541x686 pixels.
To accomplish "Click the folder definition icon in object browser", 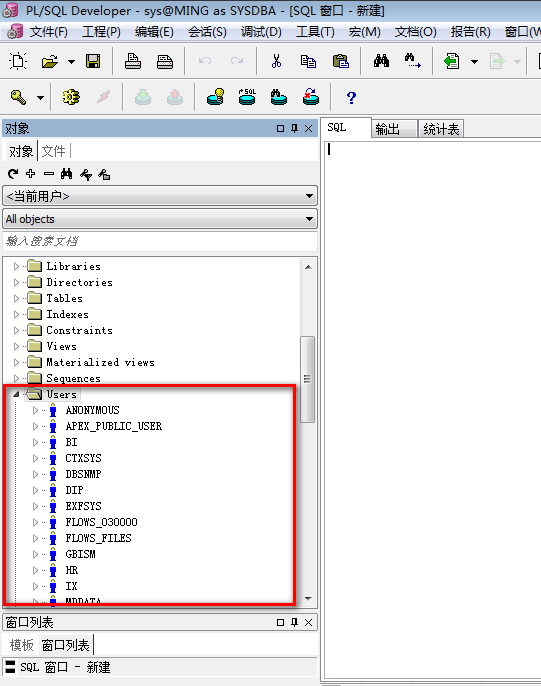I will (x=104, y=175).
